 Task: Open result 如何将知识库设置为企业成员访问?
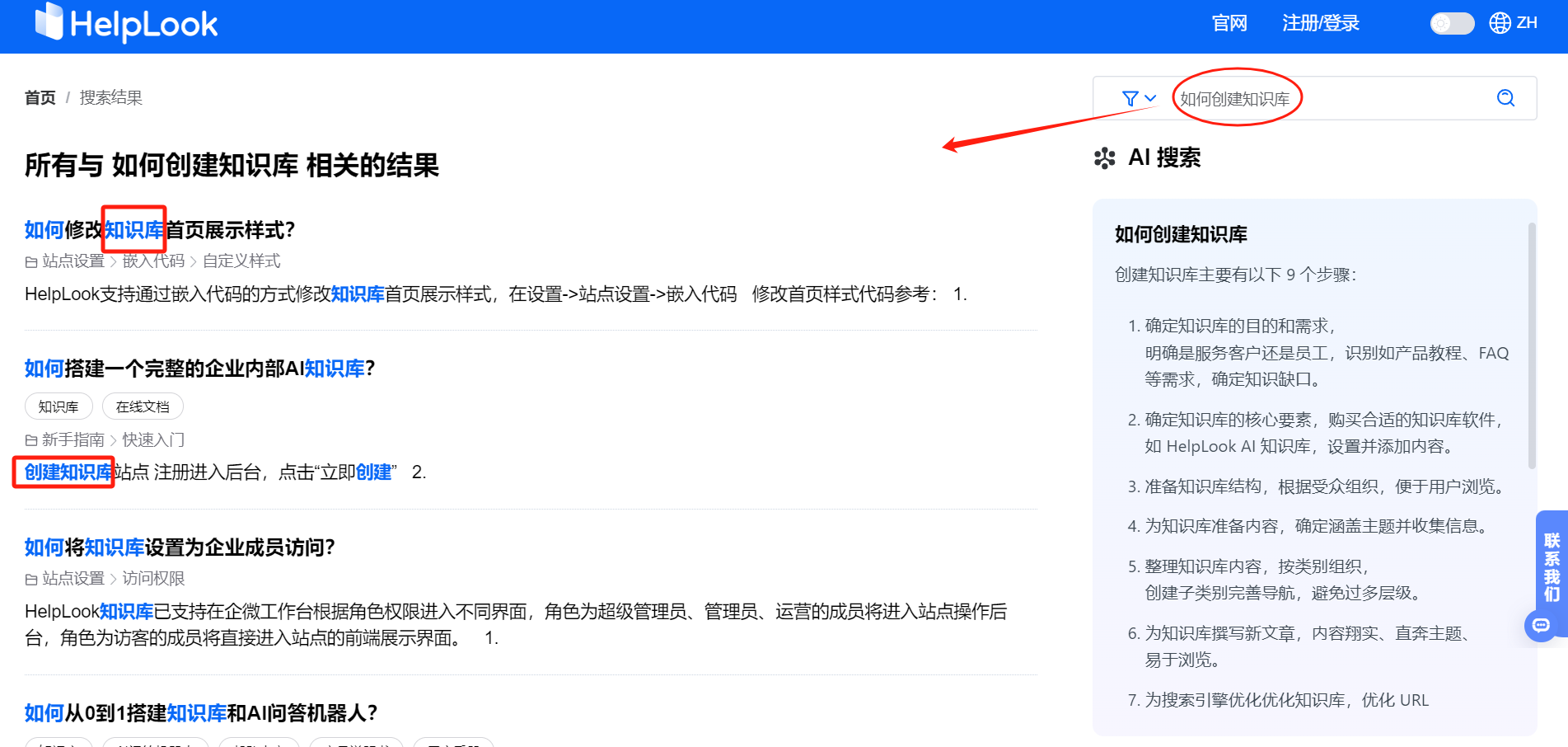click(180, 547)
